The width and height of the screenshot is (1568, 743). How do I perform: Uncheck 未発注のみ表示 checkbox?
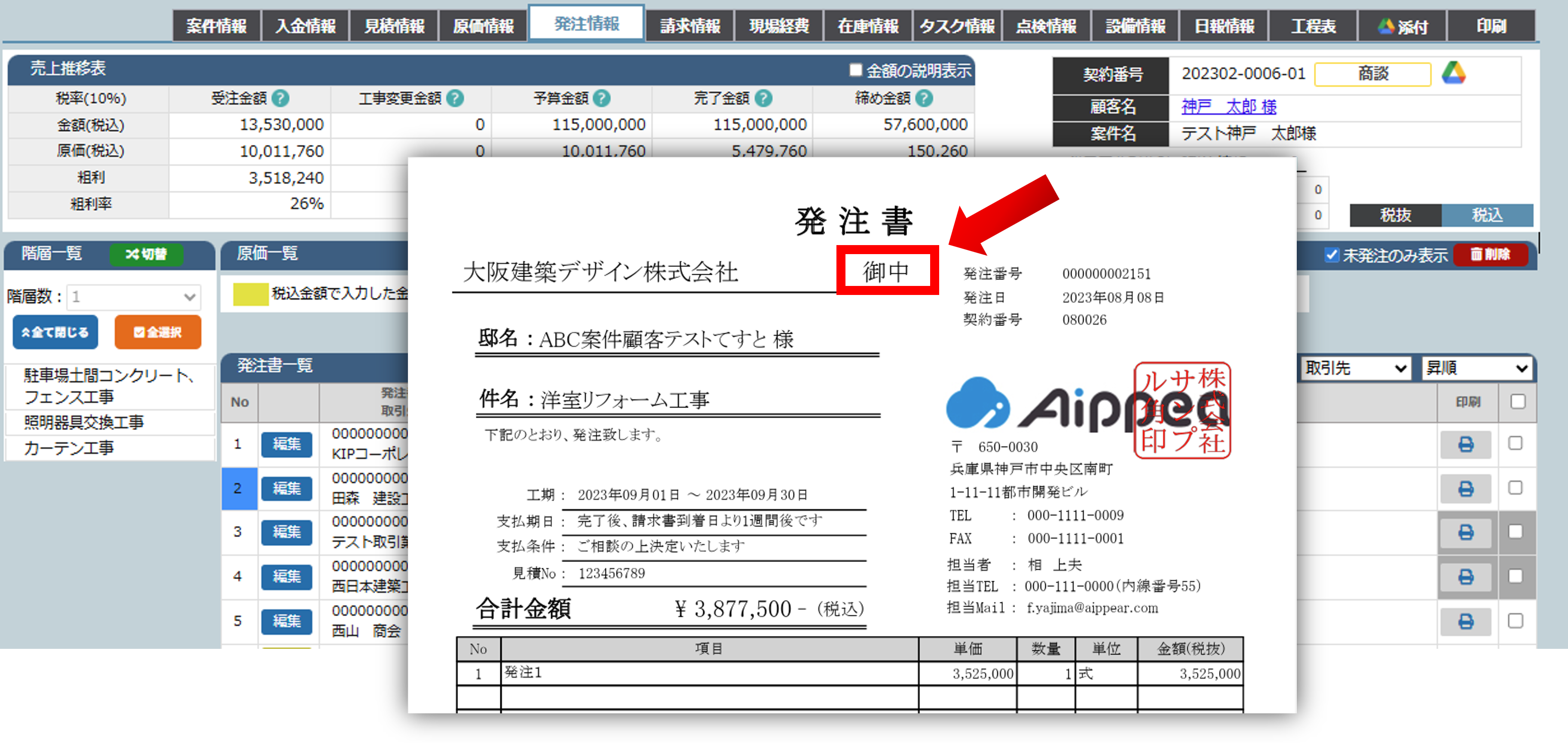point(1332,255)
